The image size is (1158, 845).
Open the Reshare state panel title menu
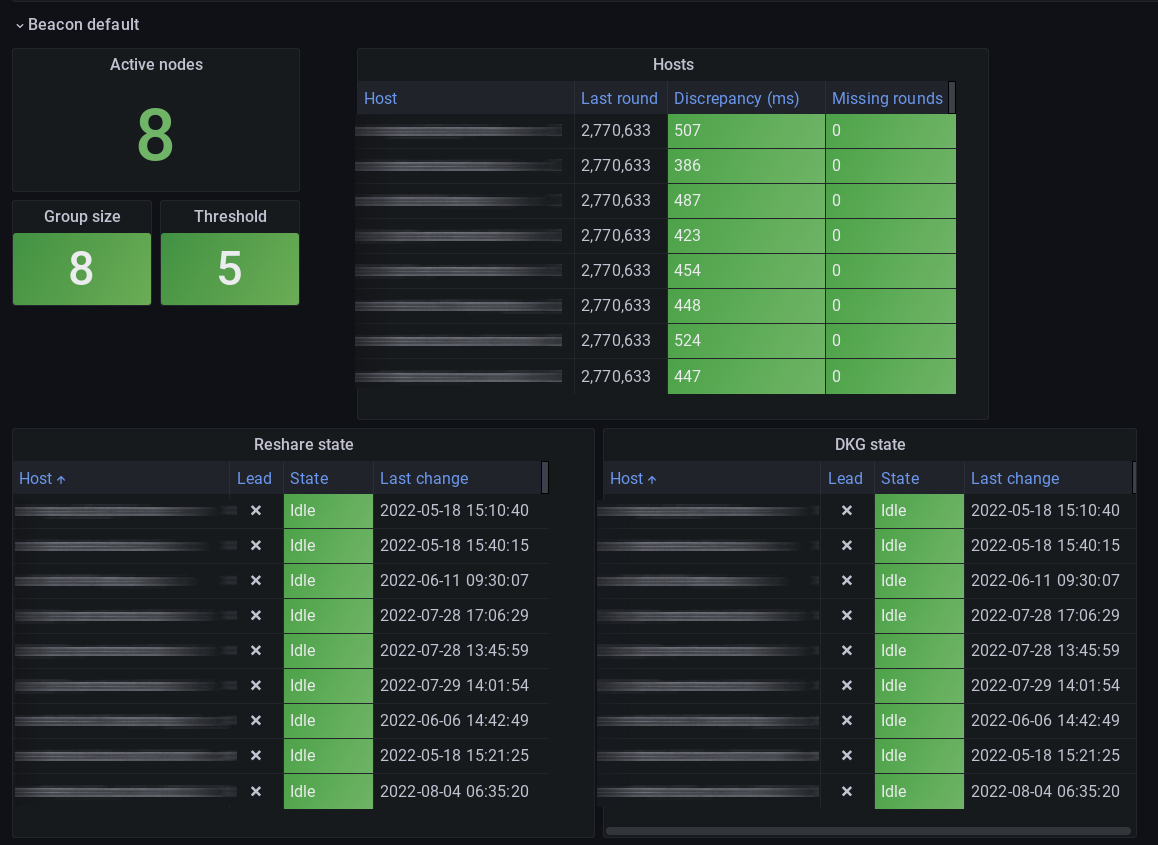click(303, 445)
